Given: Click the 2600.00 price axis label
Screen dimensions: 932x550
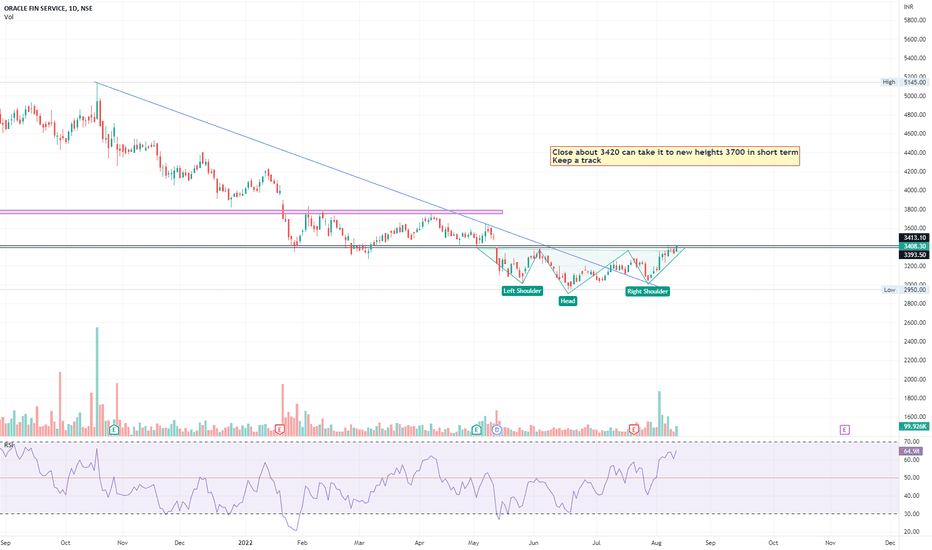Looking at the screenshot, I should pos(915,323).
